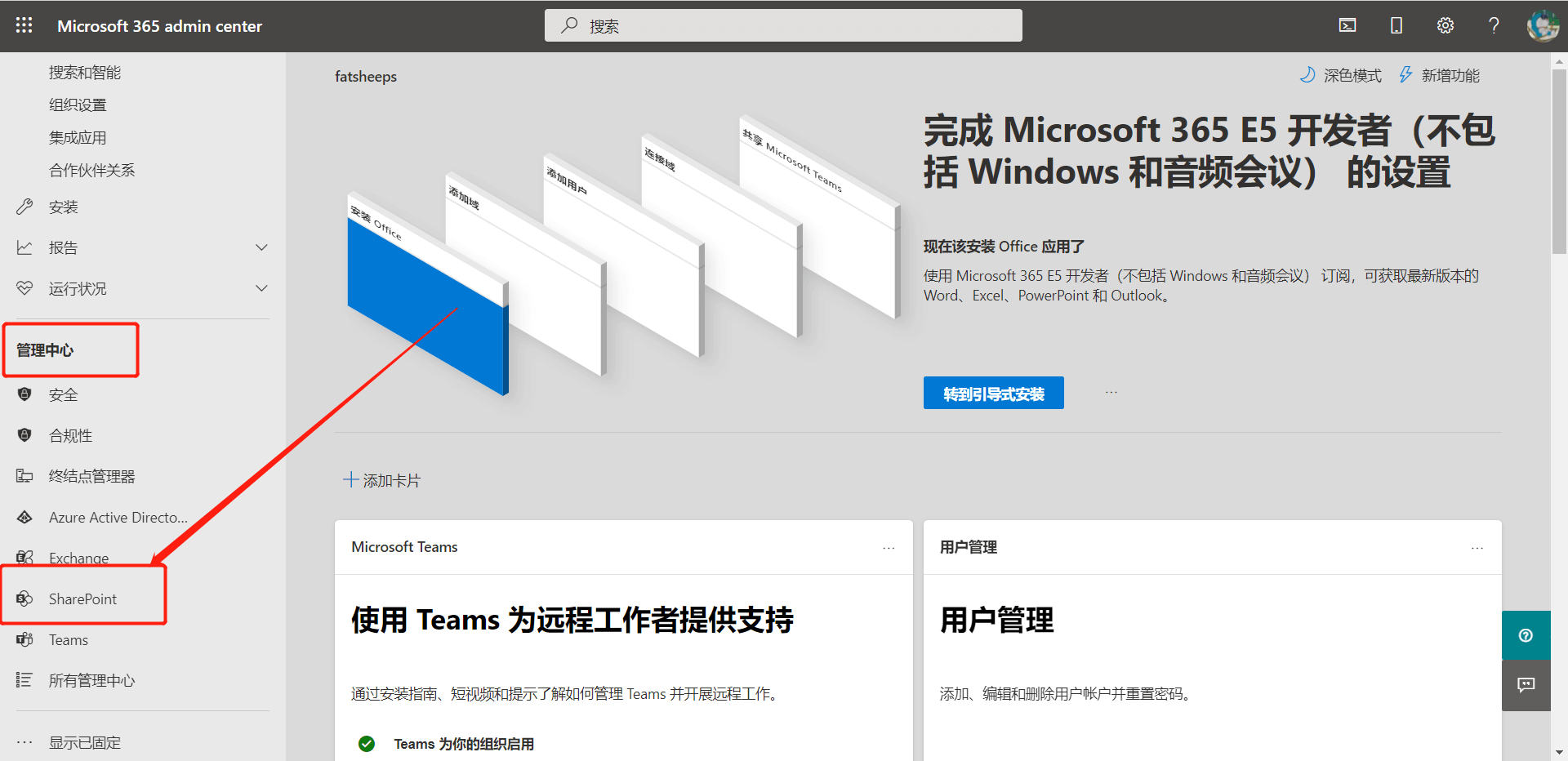Click 使用 Teams 为远程工作者提供支持 heading
1568x761 pixels.
(572, 620)
